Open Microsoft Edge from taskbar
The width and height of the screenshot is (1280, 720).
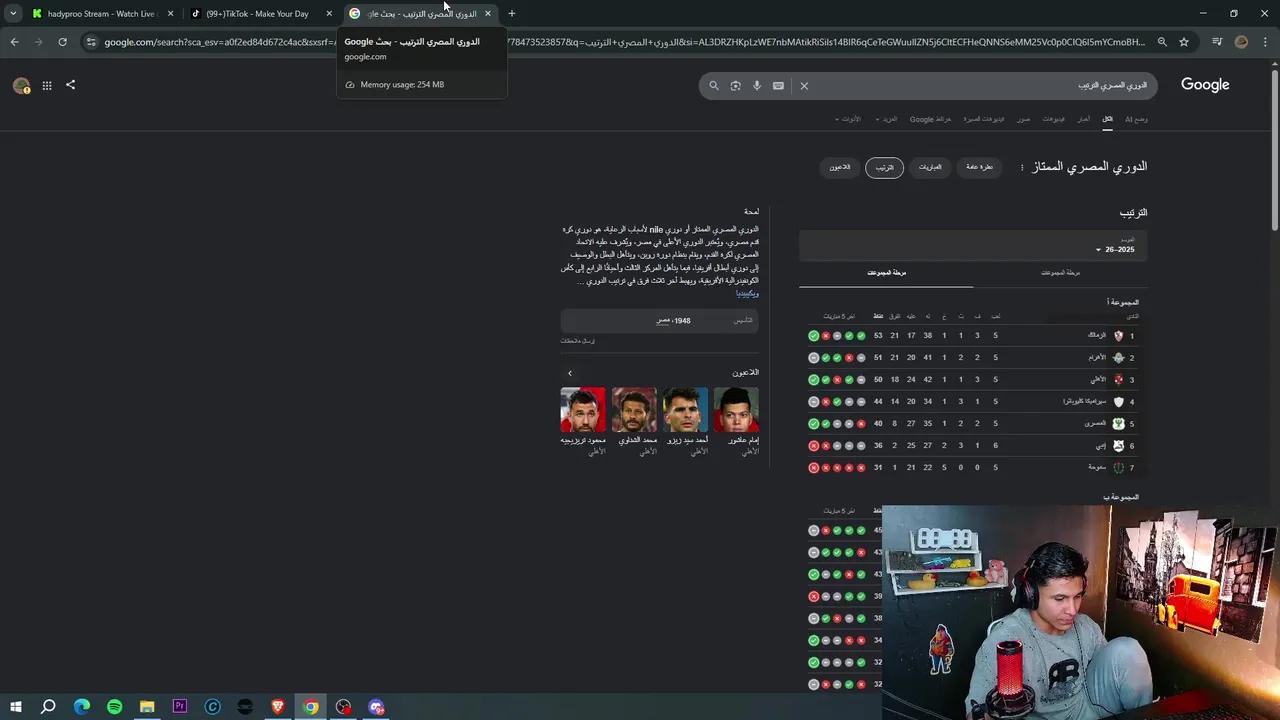(82, 707)
